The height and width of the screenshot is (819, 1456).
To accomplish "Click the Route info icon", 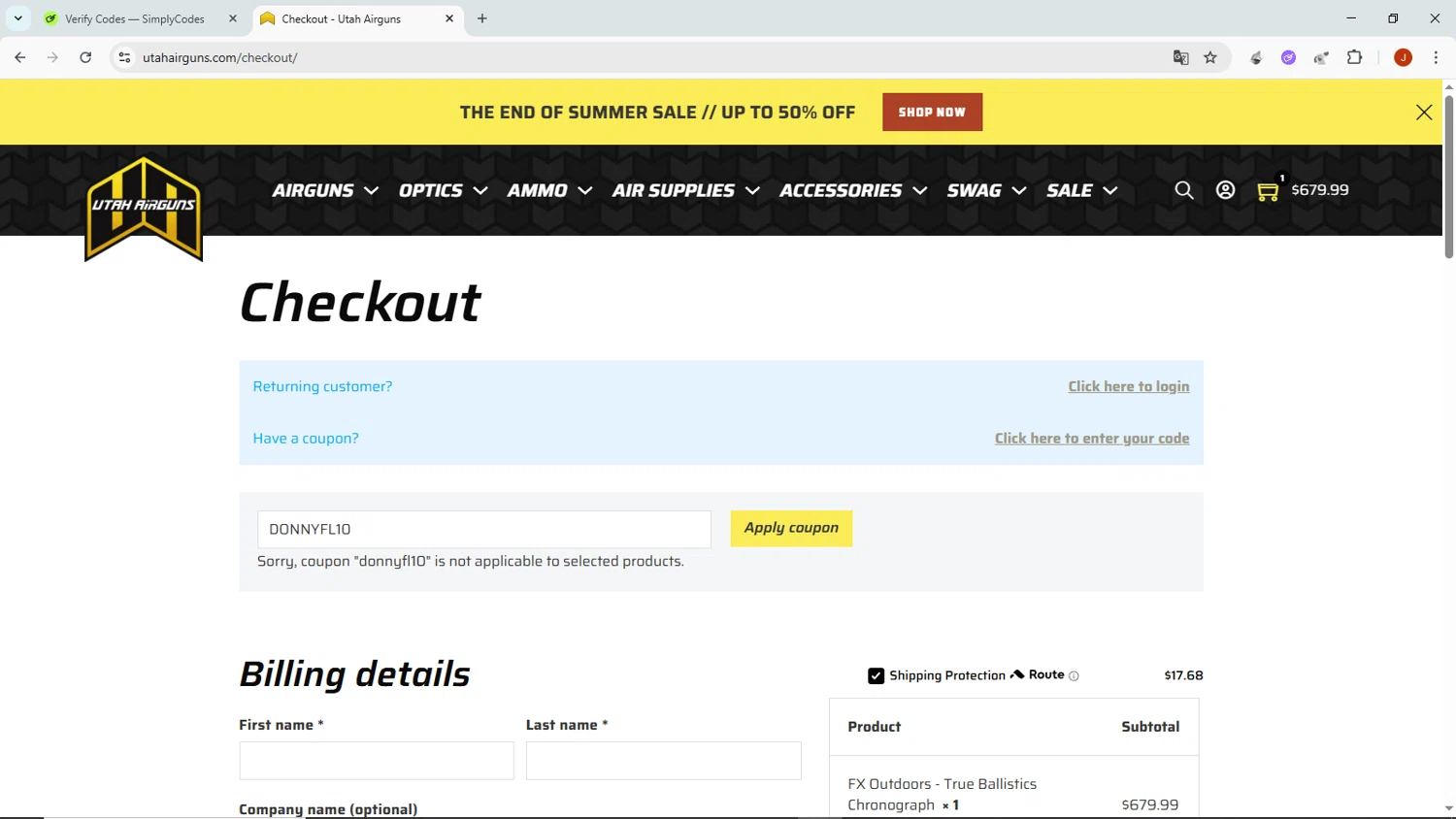I will pos(1074,676).
